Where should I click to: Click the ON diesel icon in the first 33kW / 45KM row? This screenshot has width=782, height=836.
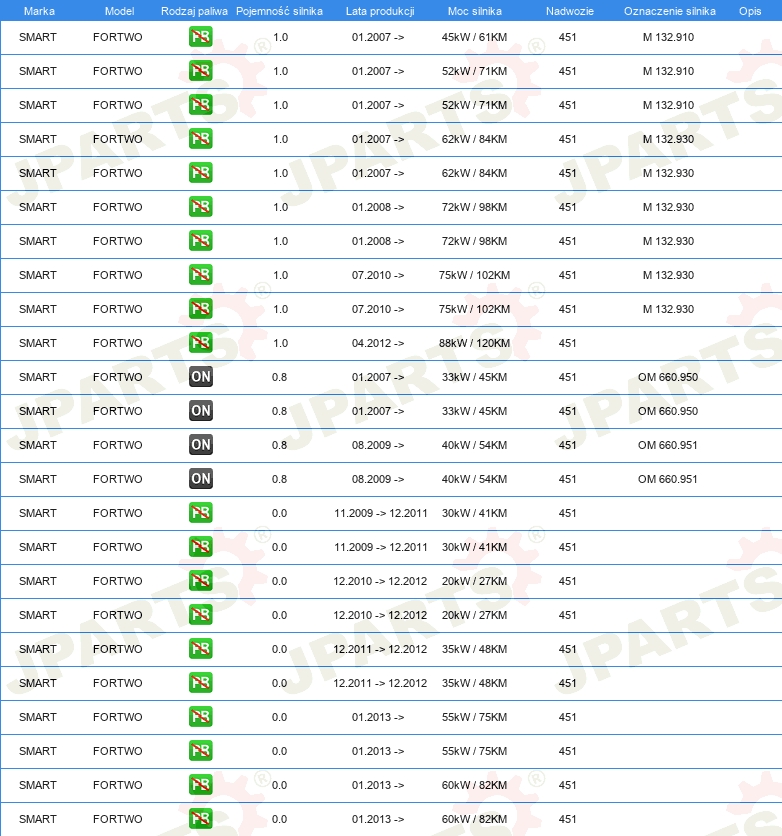(200, 377)
